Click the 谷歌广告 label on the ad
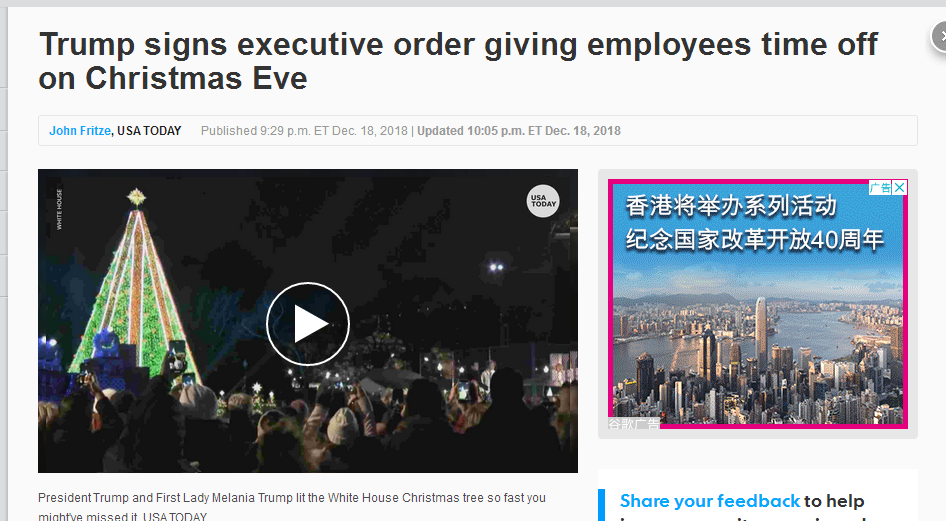 [633, 423]
